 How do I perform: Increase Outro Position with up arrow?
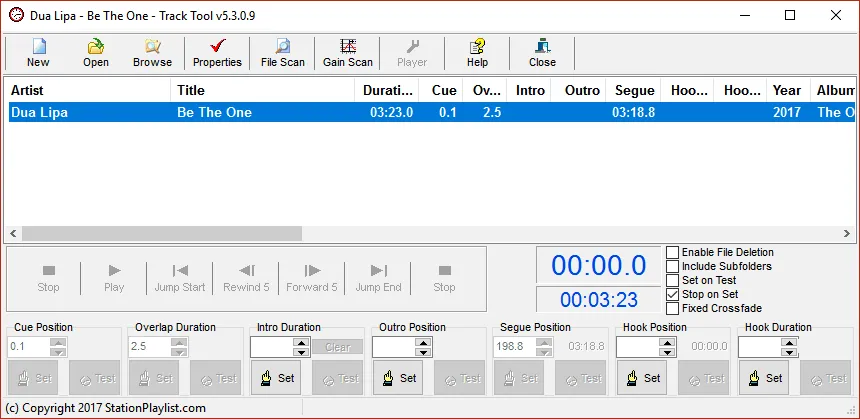[x=423, y=342]
